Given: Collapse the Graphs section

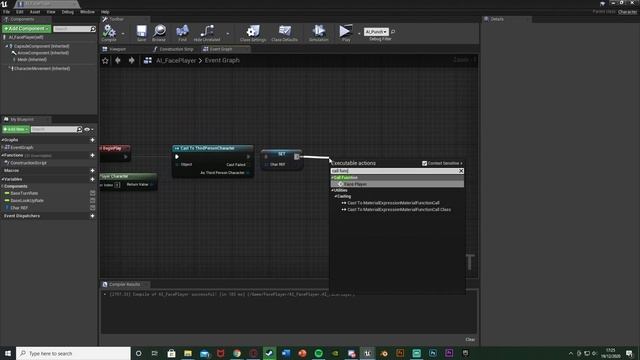Looking at the screenshot, I should coord(2,140).
